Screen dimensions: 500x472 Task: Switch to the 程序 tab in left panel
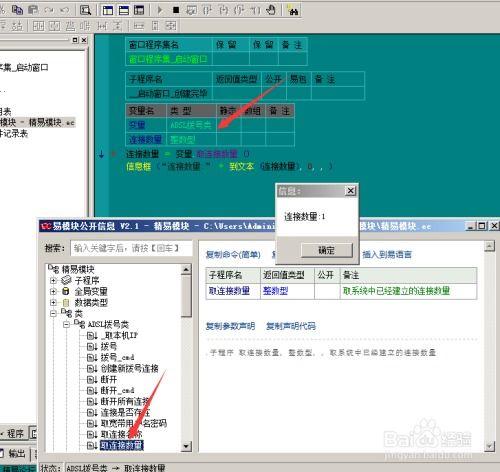13,433
